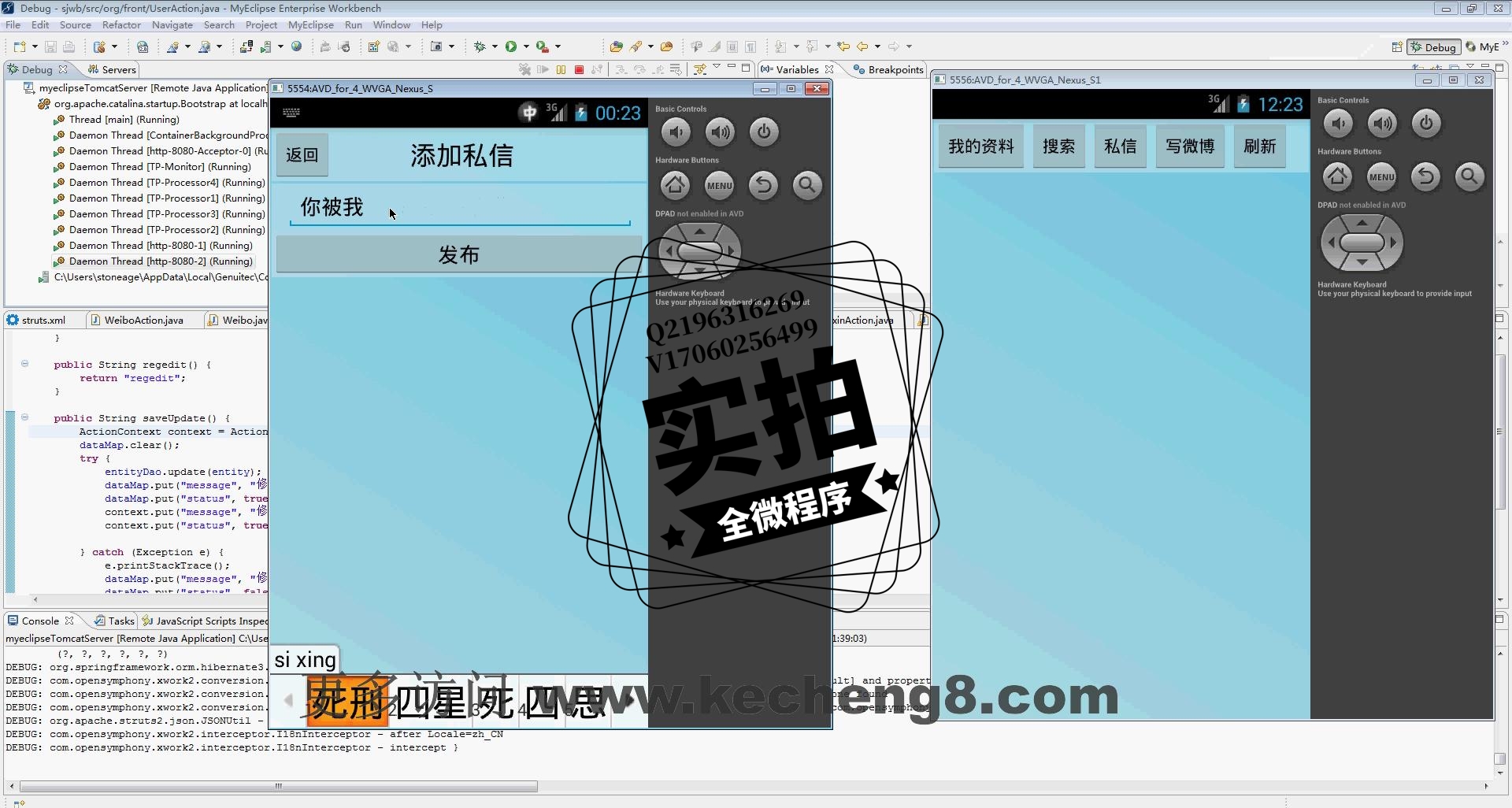The height and width of the screenshot is (808, 1512).
Task: Click 发布 button in emulator 5554
Action: point(458,255)
